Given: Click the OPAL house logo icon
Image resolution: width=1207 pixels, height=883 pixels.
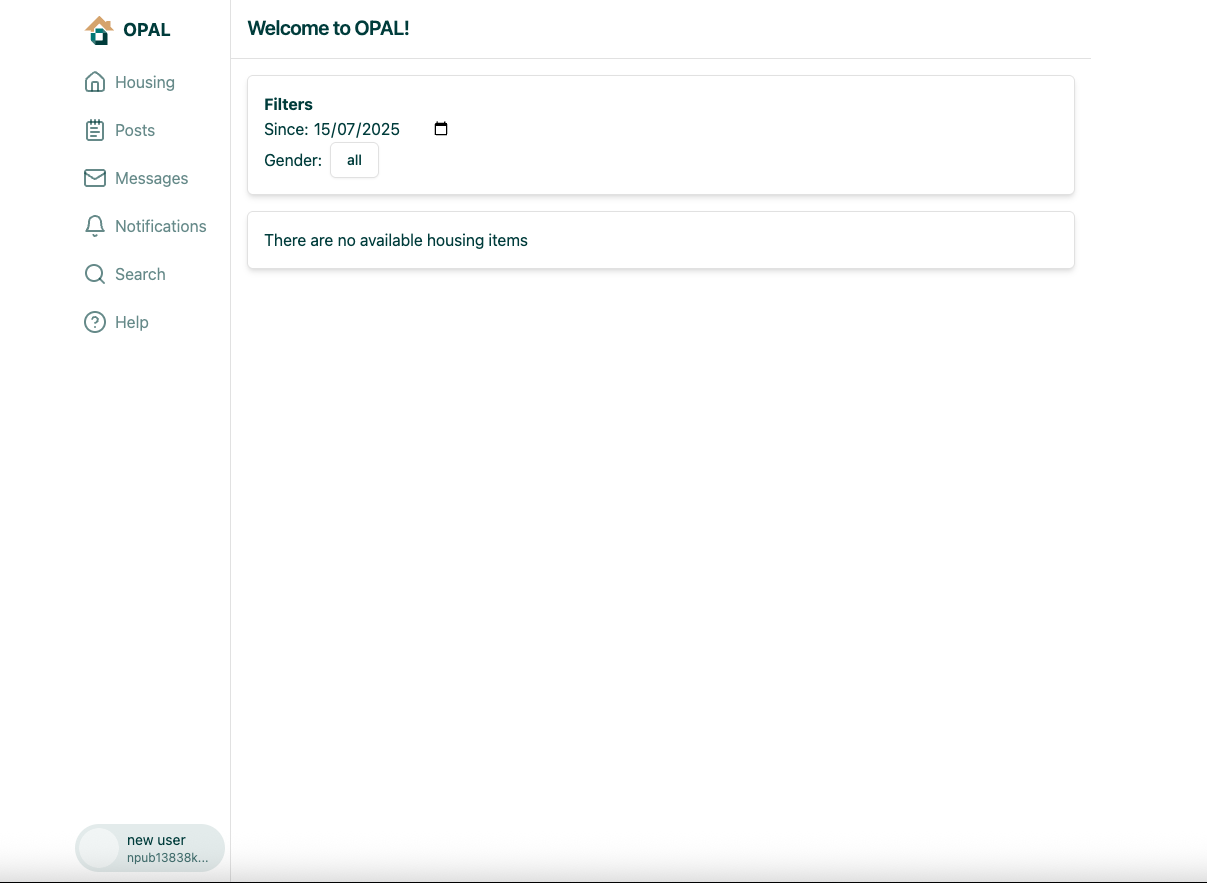Looking at the screenshot, I should pyautogui.click(x=99, y=30).
